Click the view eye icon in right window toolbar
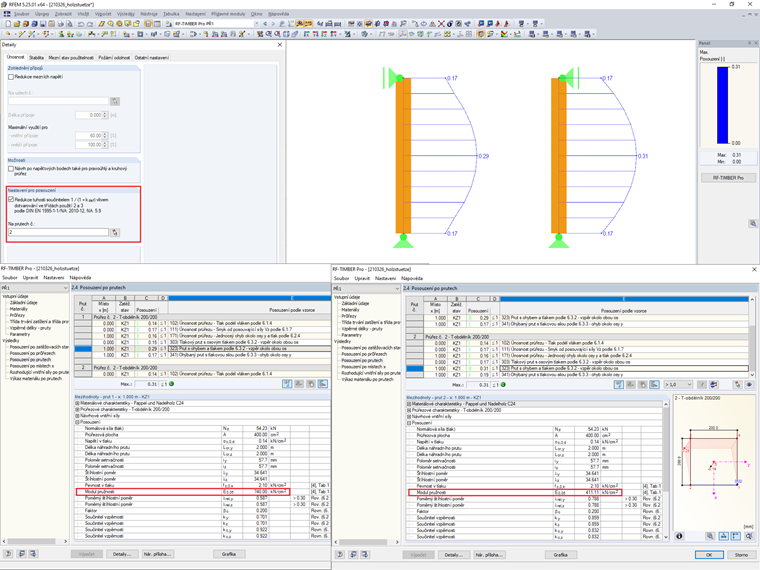The image size is (760, 570). (x=749, y=384)
